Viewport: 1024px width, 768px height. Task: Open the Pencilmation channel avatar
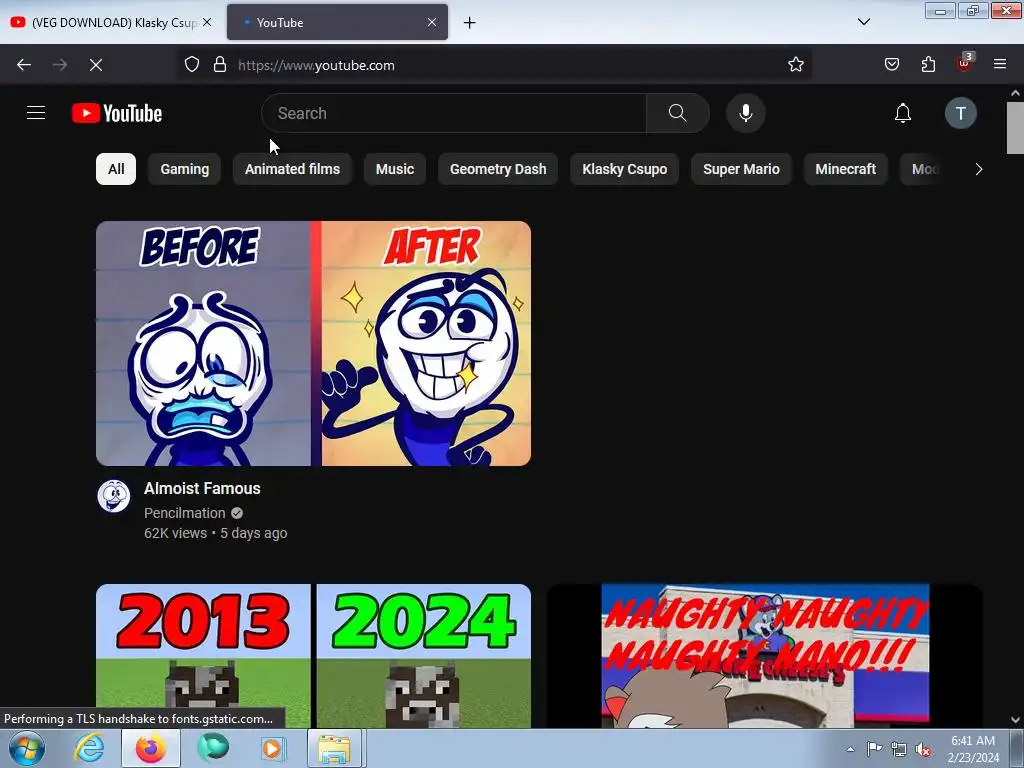tap(114, 496)
